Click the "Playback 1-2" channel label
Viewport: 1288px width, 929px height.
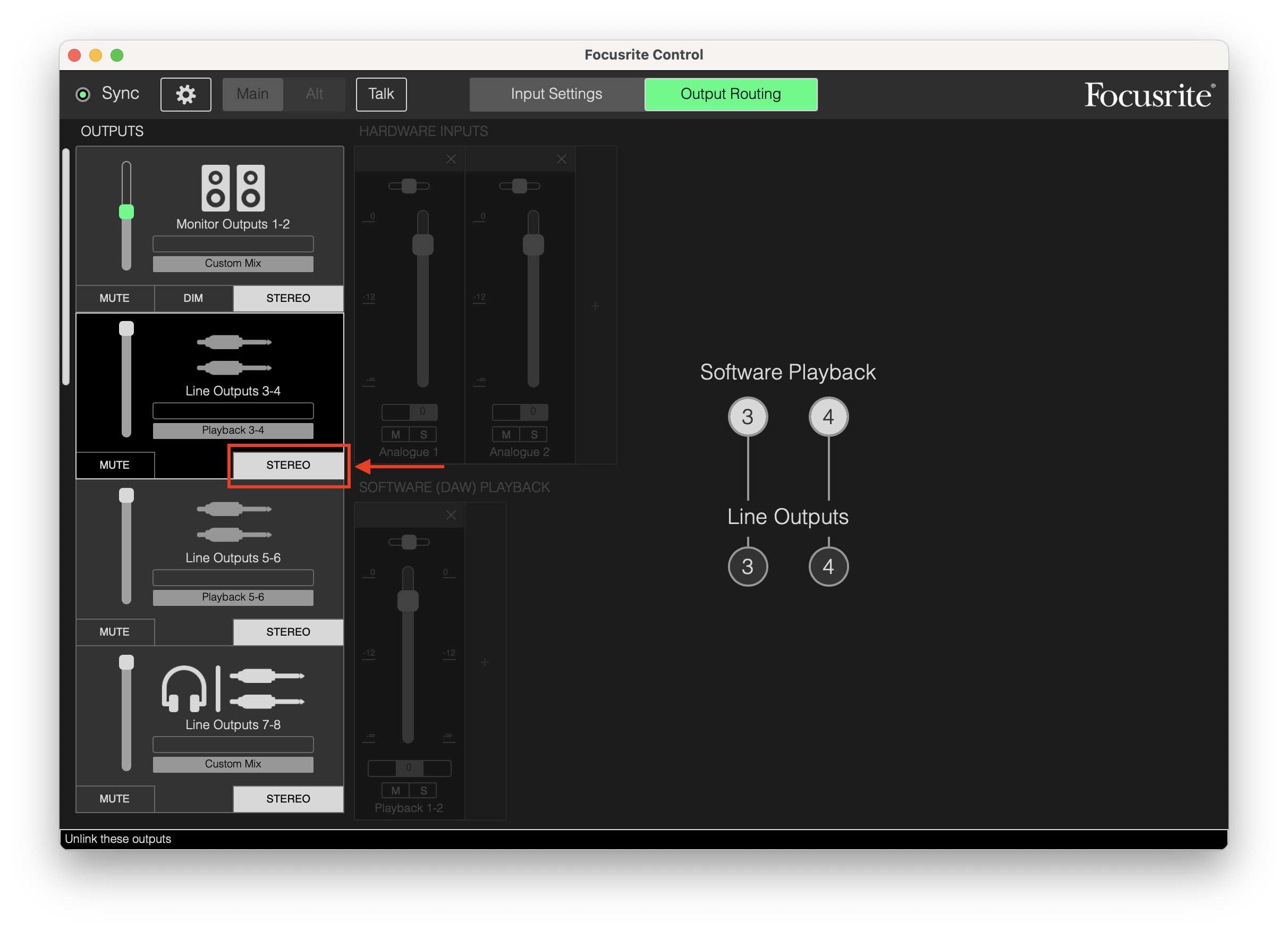click(x=409, y=808)
